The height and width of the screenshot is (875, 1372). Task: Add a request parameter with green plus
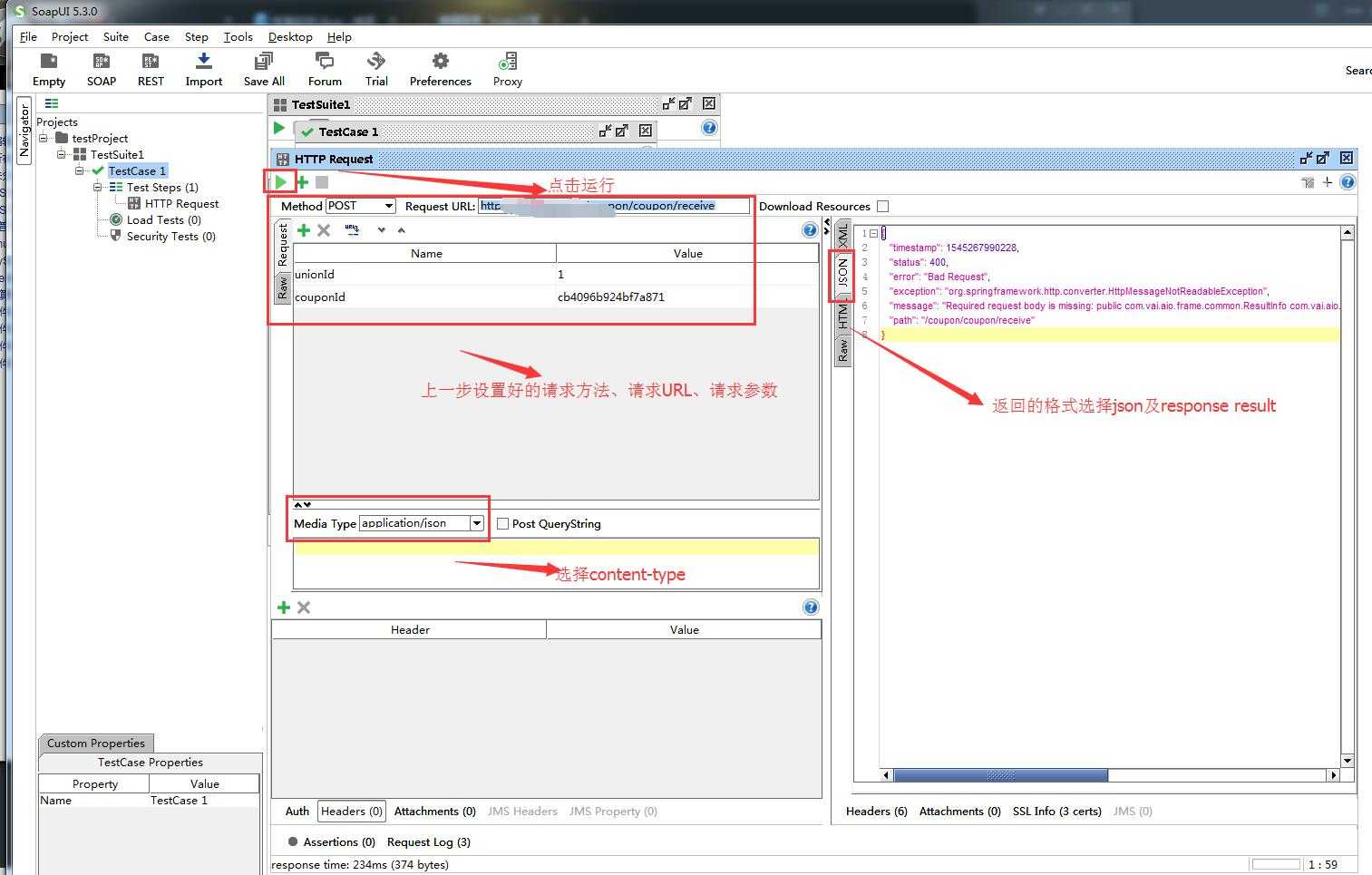tap(304, 230)
